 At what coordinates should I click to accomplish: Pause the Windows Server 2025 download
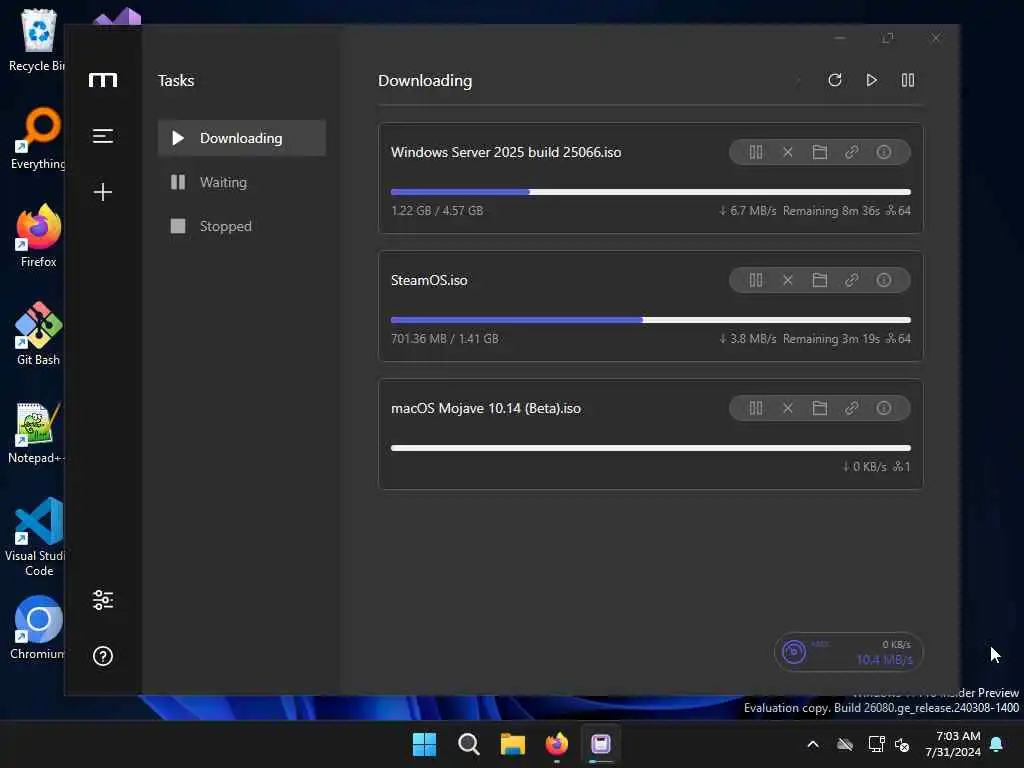(x=756, y=152)
